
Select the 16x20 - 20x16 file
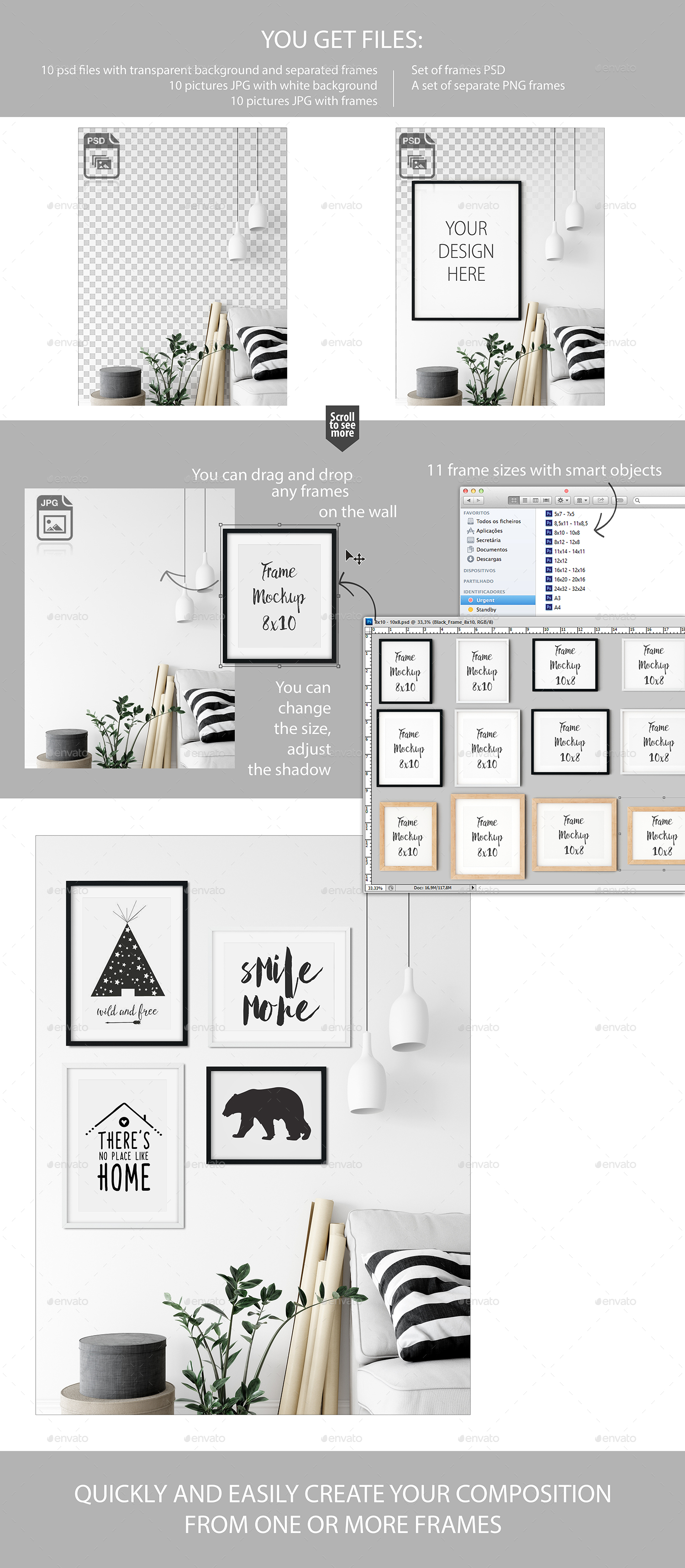click(x=566, y=579)
